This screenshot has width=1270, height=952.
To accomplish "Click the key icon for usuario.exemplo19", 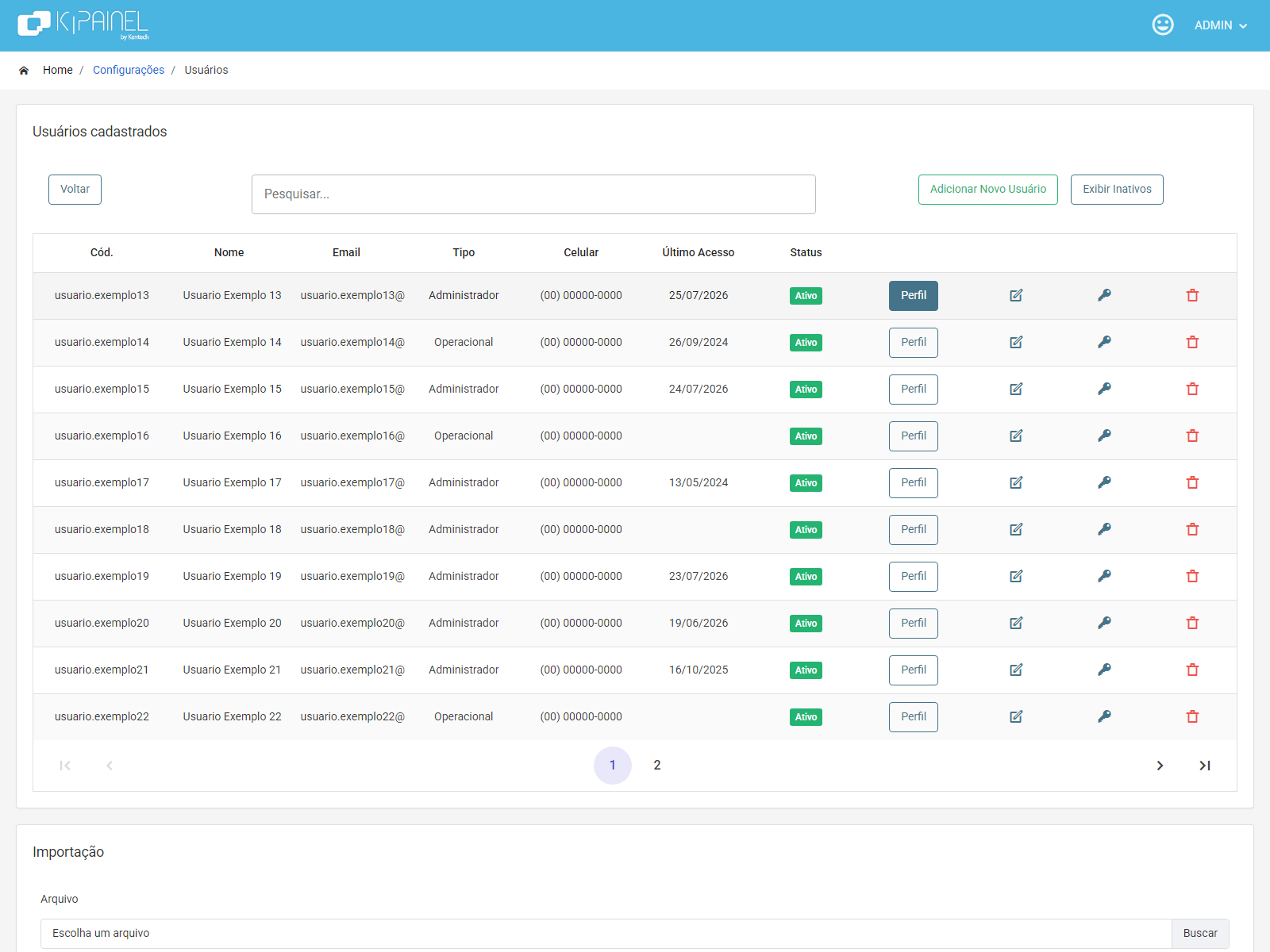I will (1104, 576).
